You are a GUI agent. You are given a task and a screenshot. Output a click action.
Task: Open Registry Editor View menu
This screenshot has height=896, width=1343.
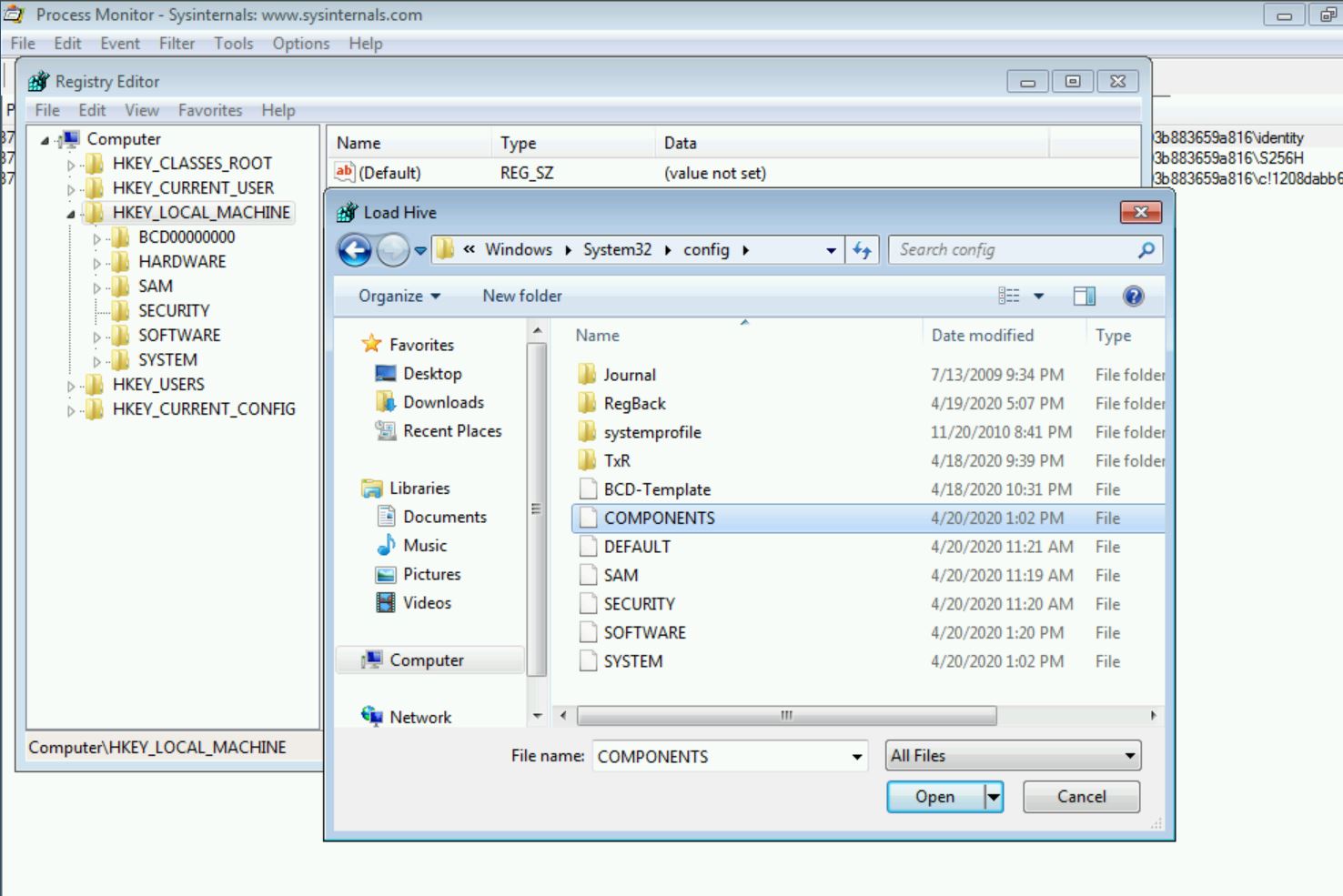click(x=142, y=110)
